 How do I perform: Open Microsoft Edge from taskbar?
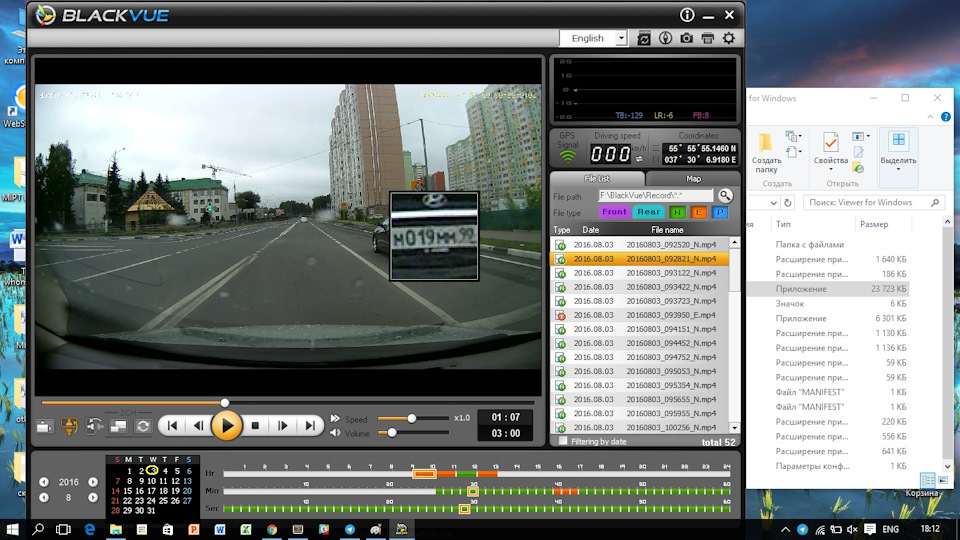[x=89, y=530]
